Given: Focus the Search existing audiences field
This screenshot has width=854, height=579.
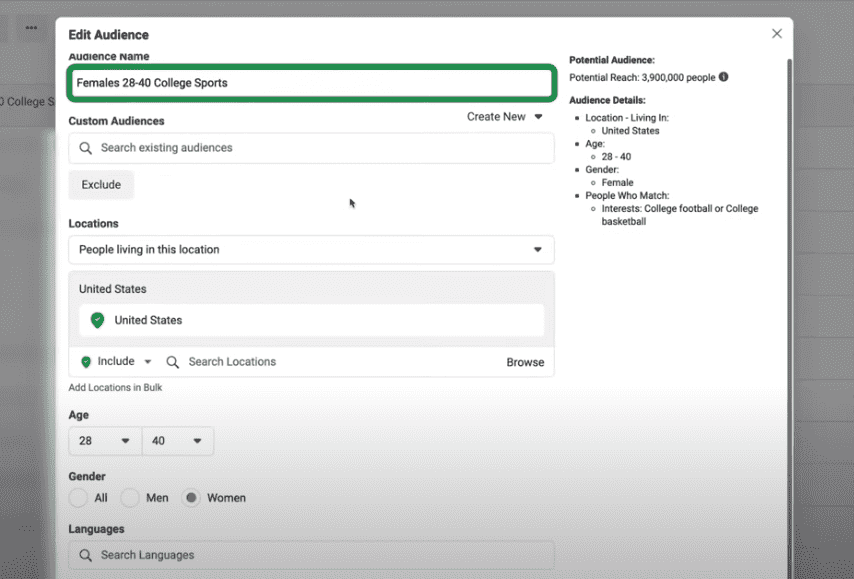Looking at the screenshot, I should point(312,148).
